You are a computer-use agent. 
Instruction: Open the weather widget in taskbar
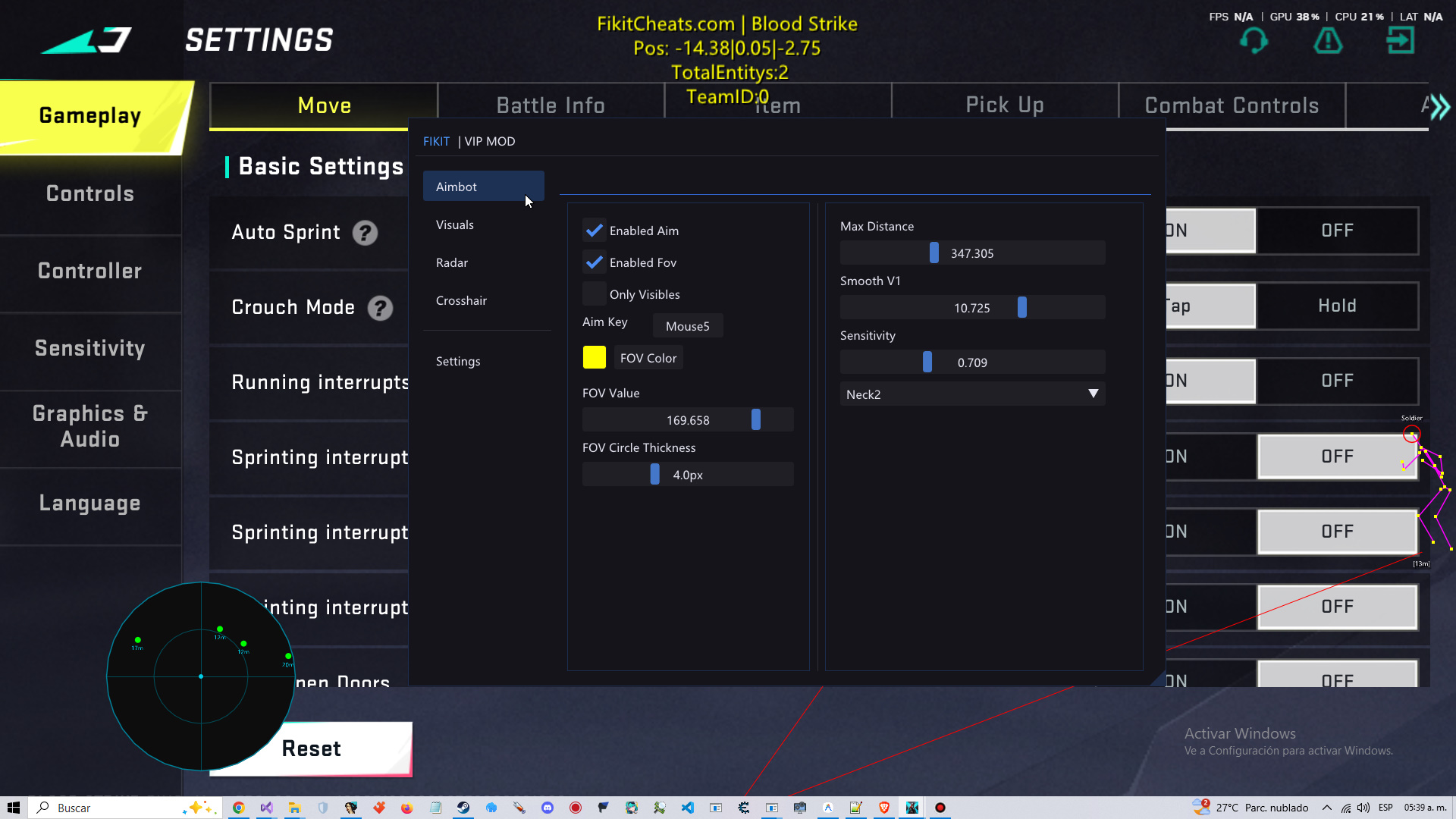[1250, 808]
